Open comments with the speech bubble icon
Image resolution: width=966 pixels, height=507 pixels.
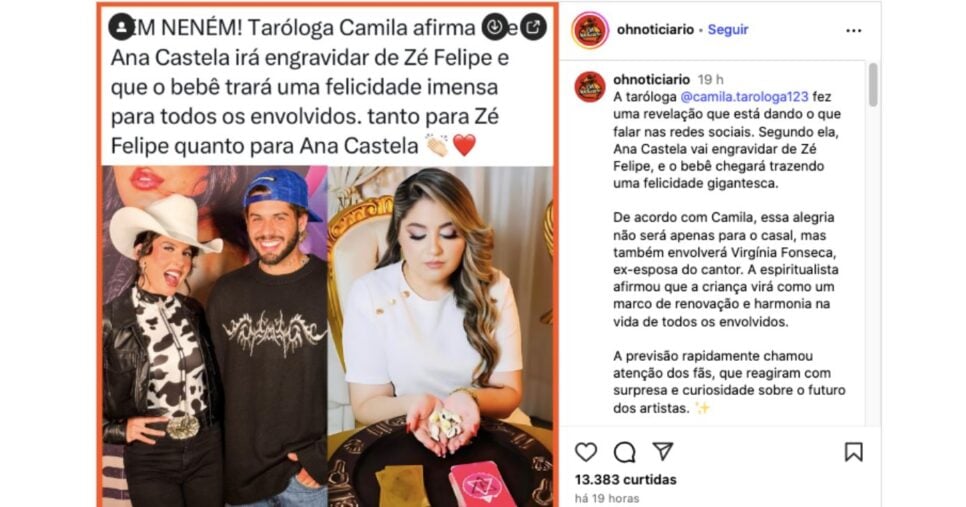click(624, 452)
